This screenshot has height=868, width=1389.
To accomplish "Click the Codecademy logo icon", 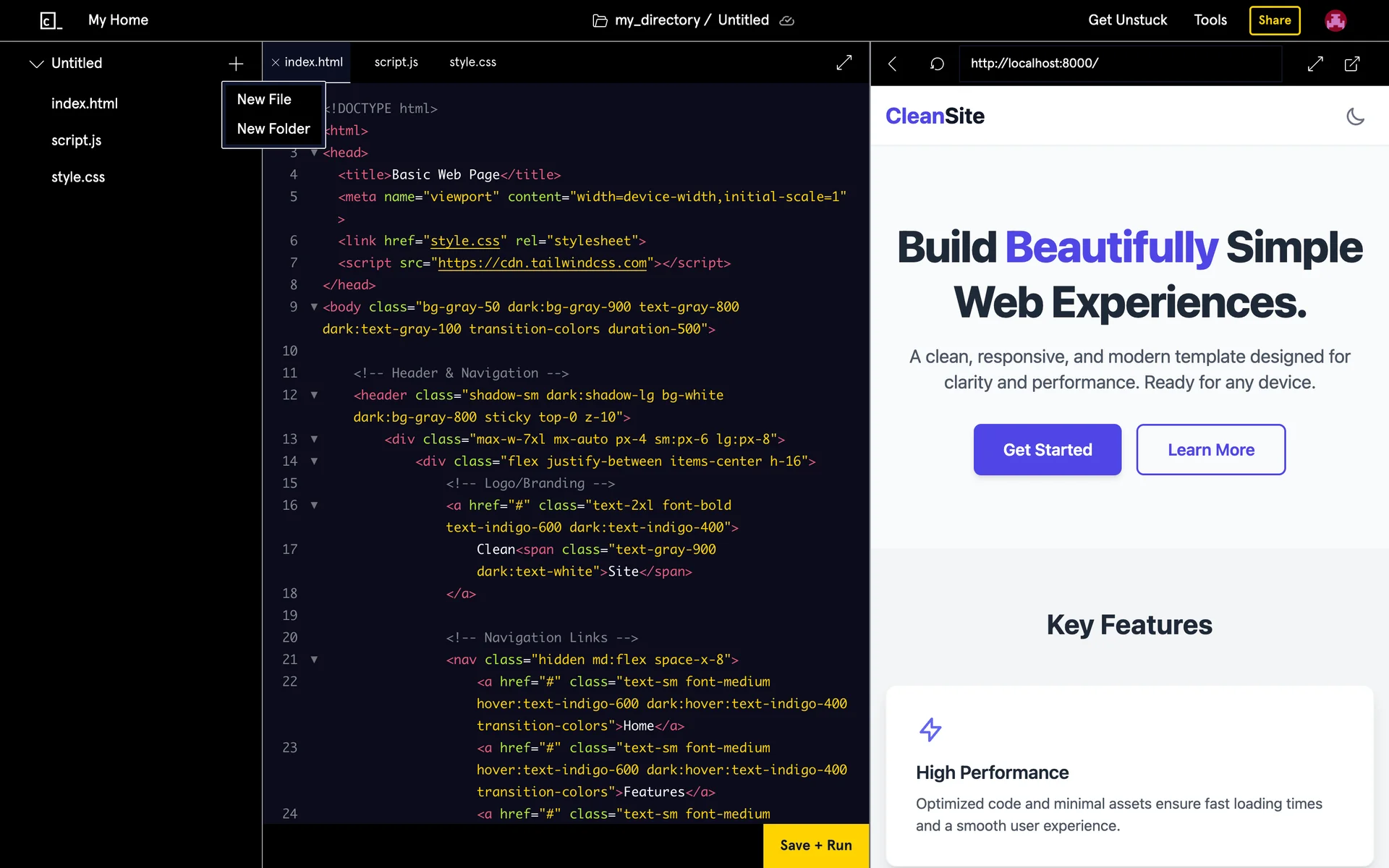I will [51, 20].
